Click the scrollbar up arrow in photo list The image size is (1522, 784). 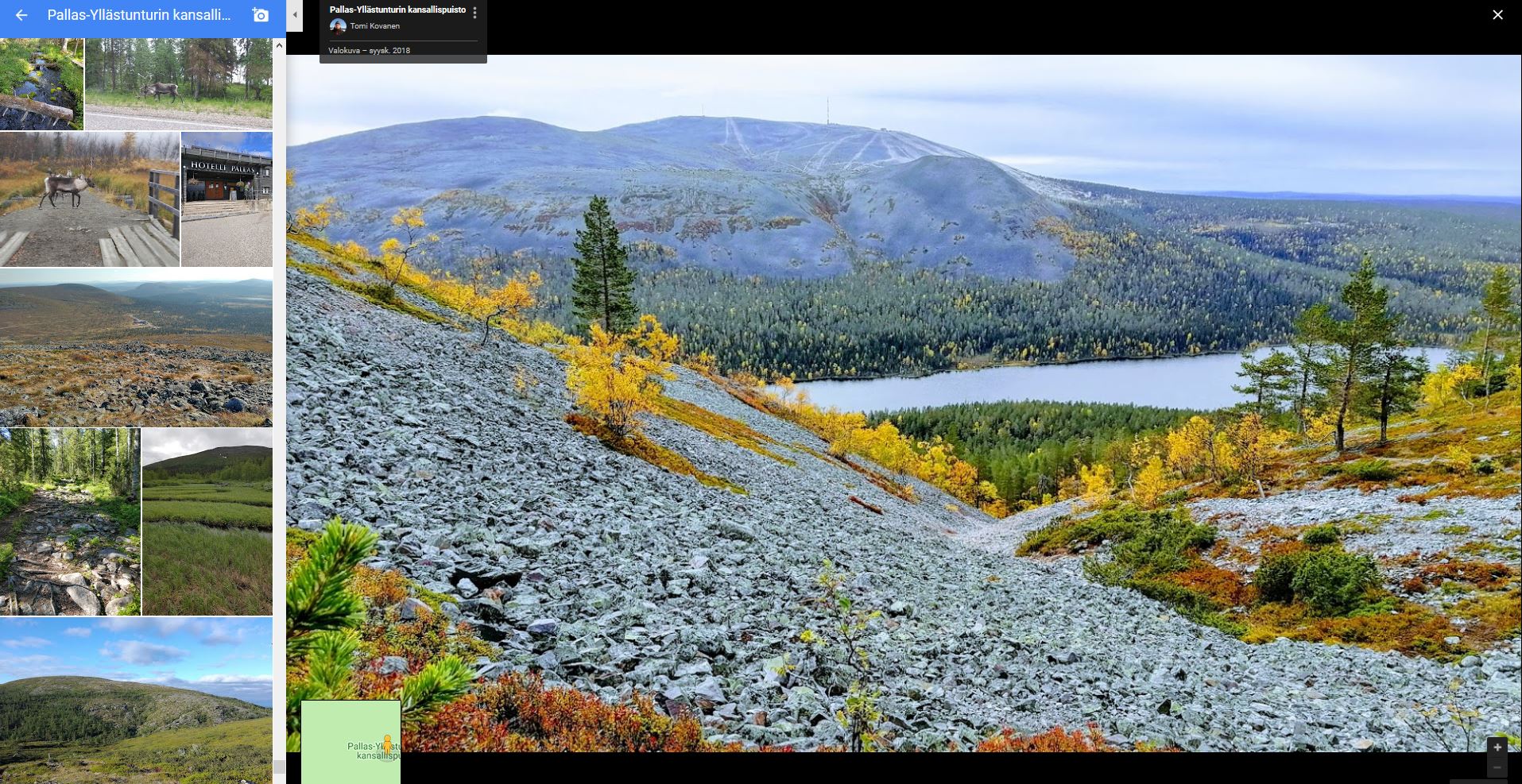click(x=279, y=46)
